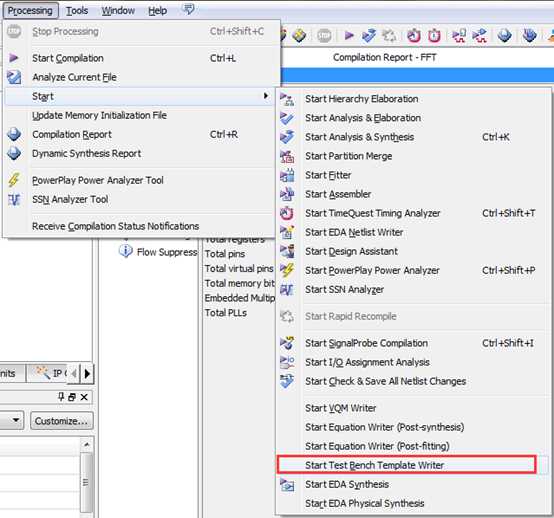
Task: Click the SSN Analyzer Tool waveform icon
Action: coord(14,200)
